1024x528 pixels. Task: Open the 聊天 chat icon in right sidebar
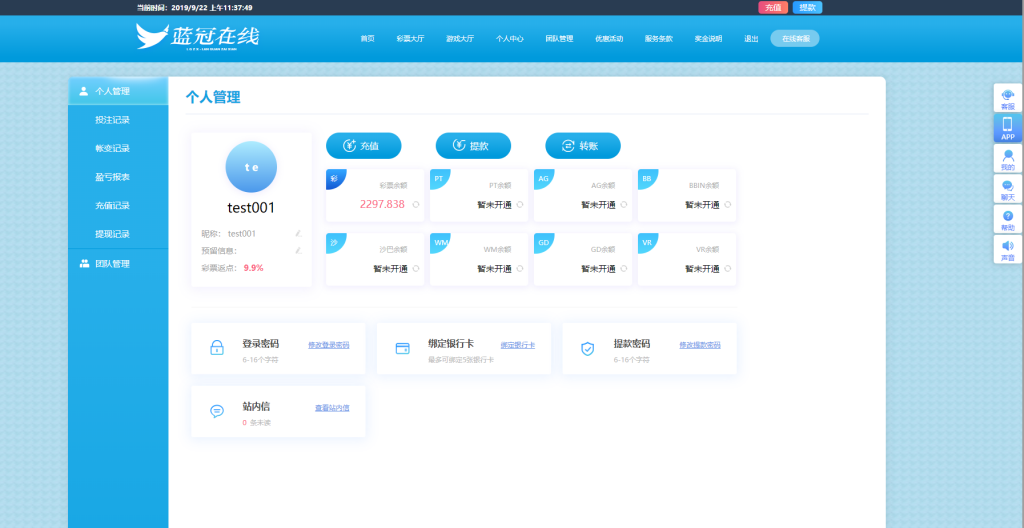pos(1007,189)
